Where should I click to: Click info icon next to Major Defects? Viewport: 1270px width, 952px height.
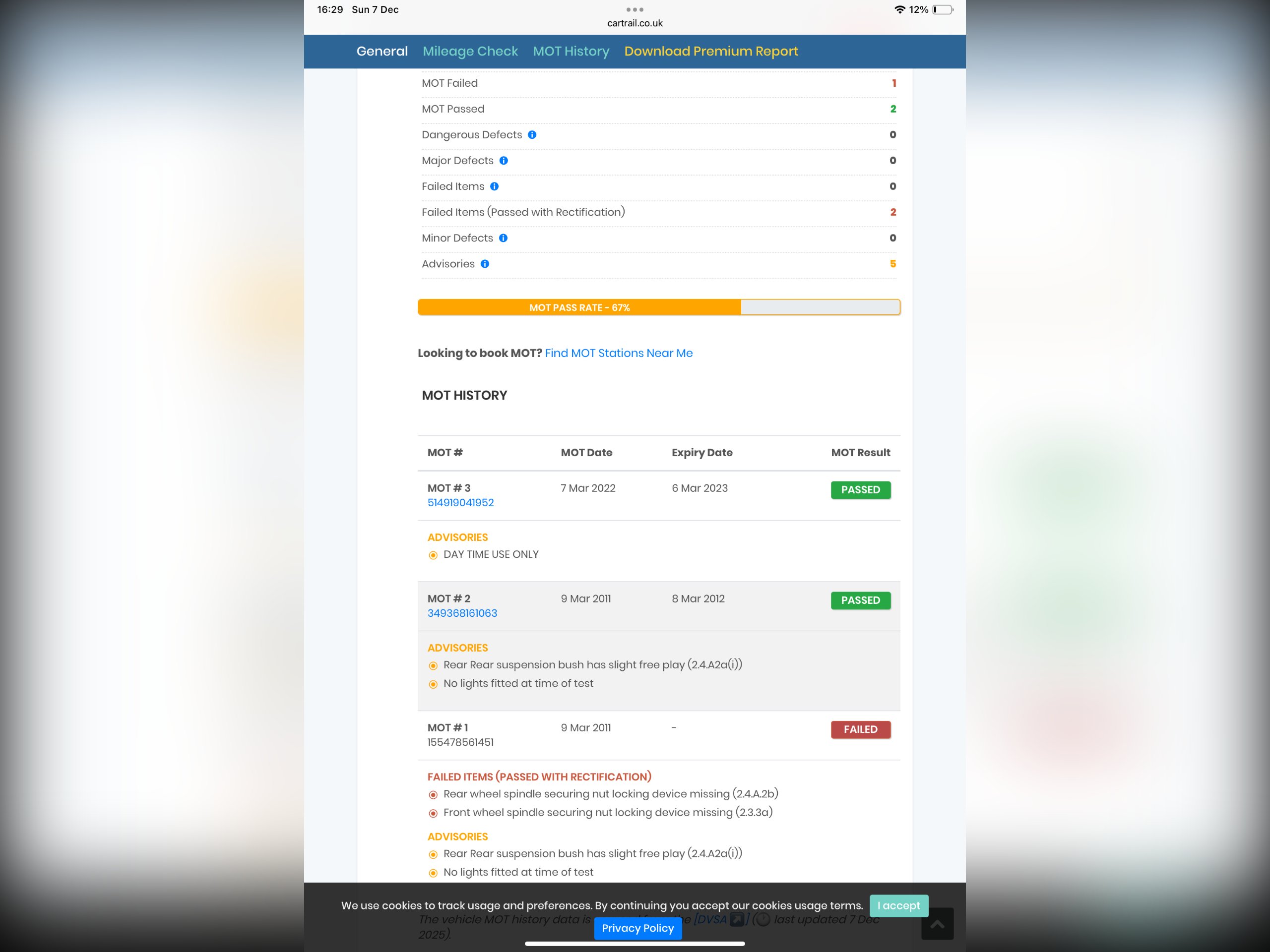(504, 161)
